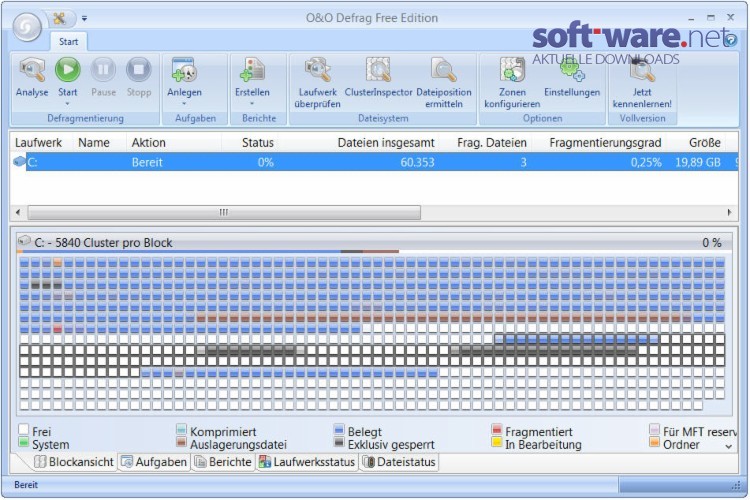Switch to the Aufgaben tab
Image resolution: width=750 pixels, height=500 pixels.
(x=154, y=462)
